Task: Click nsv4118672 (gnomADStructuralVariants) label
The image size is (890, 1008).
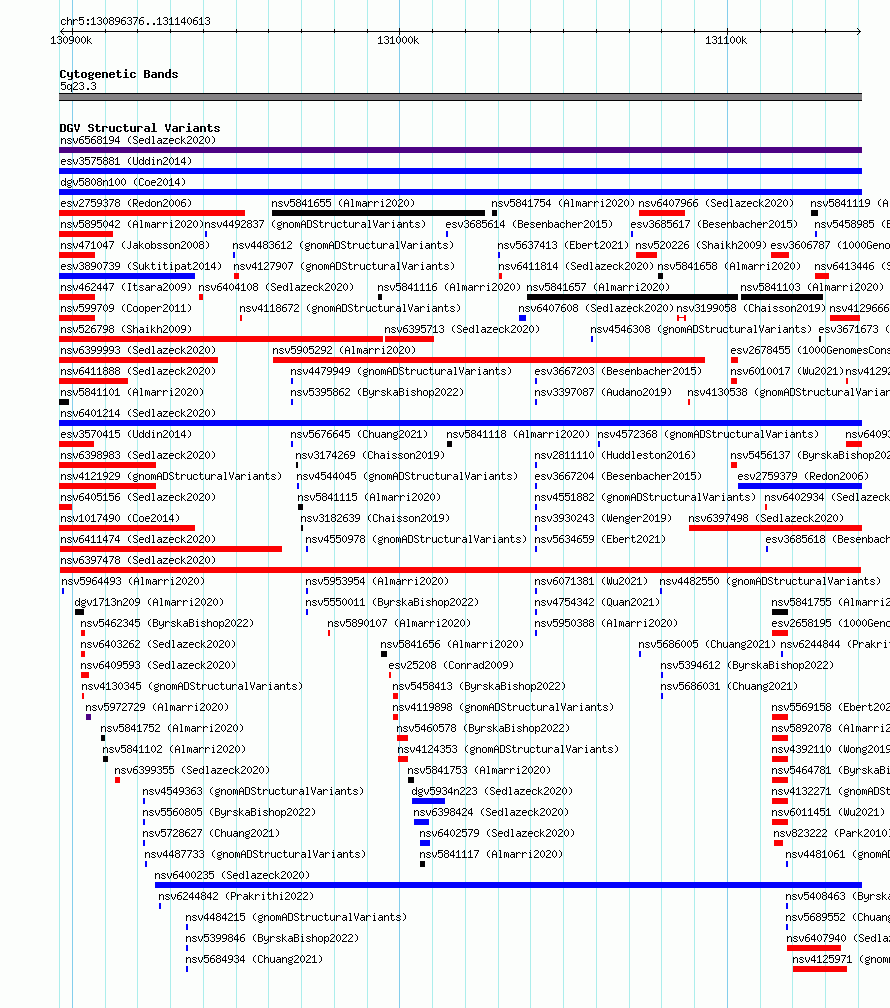Action: tap(350, 309)
